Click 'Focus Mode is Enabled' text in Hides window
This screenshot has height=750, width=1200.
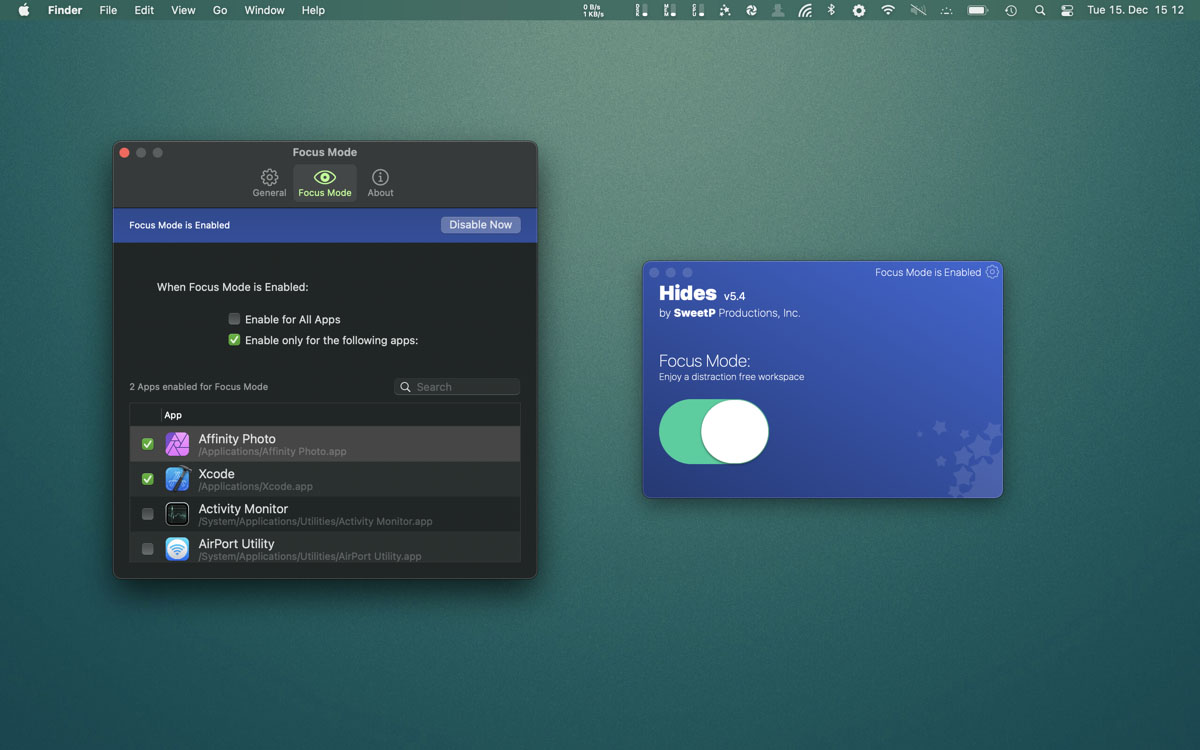(928, 272)
